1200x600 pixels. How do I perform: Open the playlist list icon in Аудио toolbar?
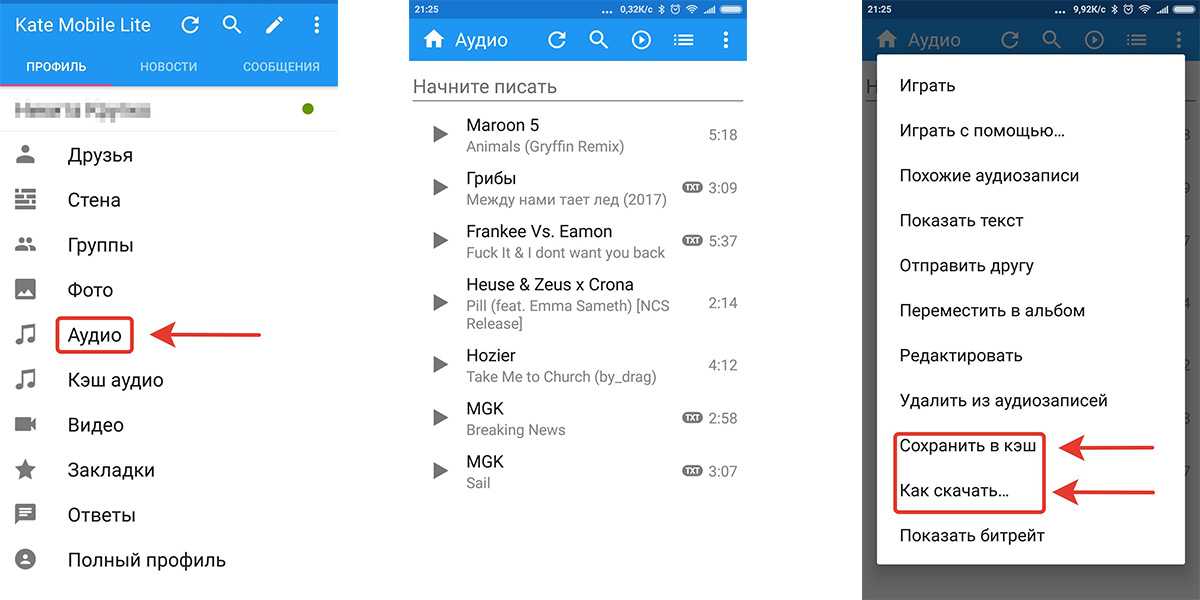[x=684, y=40]
